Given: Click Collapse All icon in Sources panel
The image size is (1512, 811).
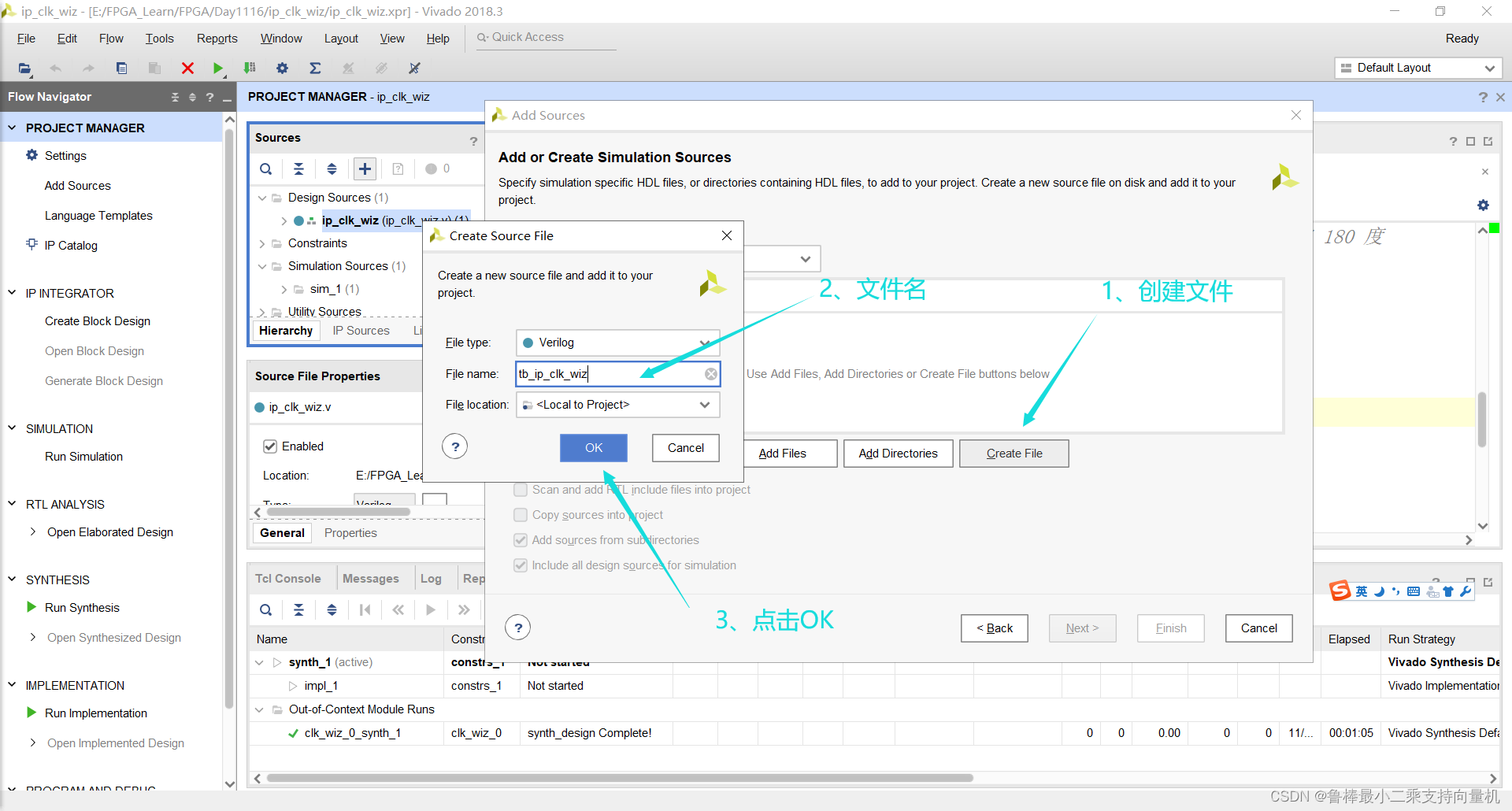Looking at the screenshot, I should point(298,168).
